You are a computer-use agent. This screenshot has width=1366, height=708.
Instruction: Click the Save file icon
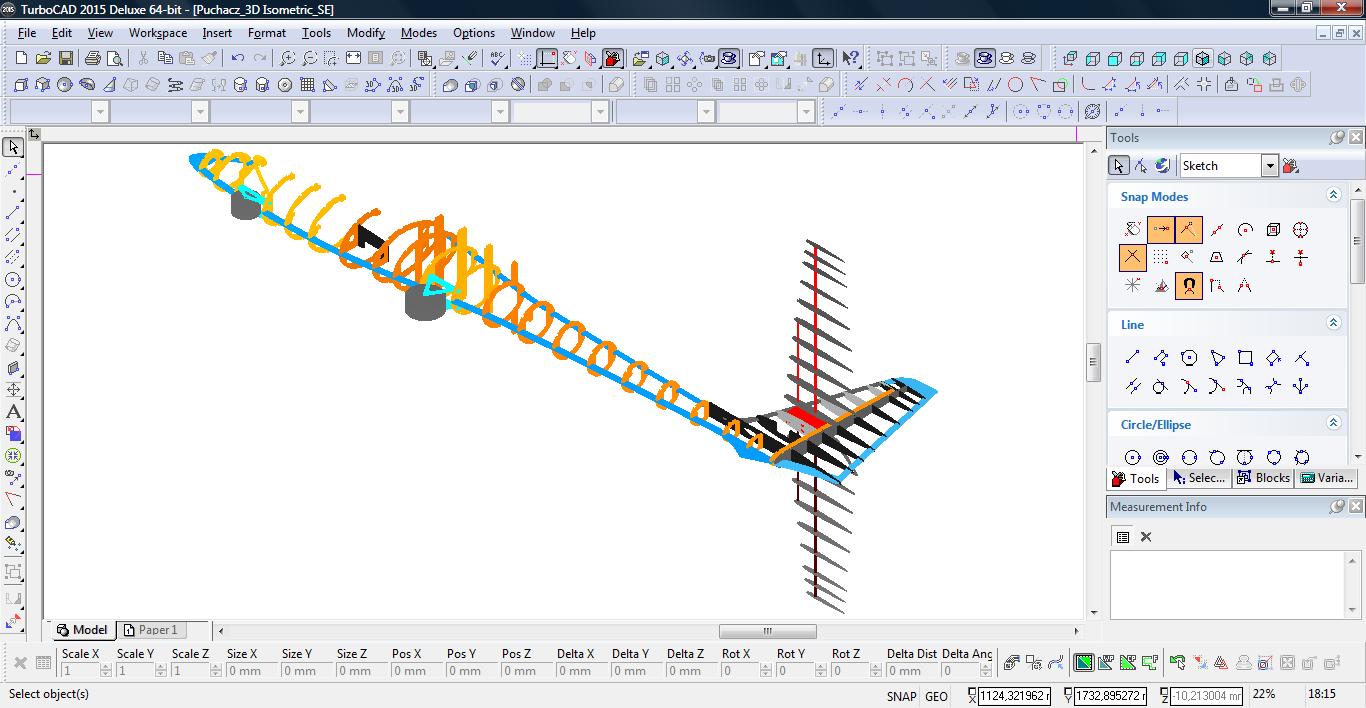click(x=66, y=59)
